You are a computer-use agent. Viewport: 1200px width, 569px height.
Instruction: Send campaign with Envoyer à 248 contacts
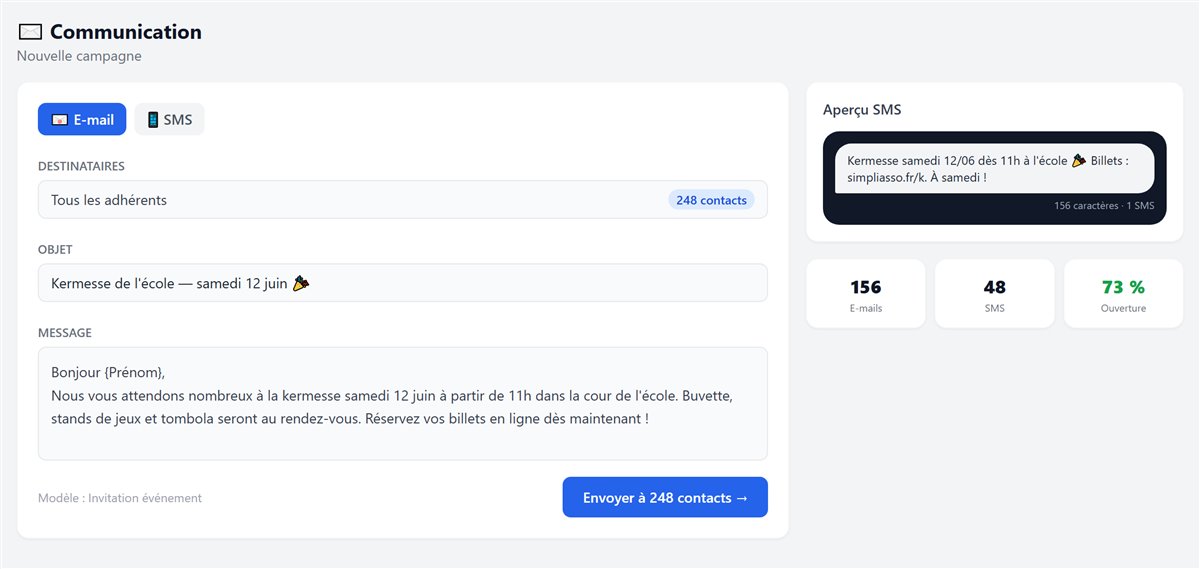665,497
